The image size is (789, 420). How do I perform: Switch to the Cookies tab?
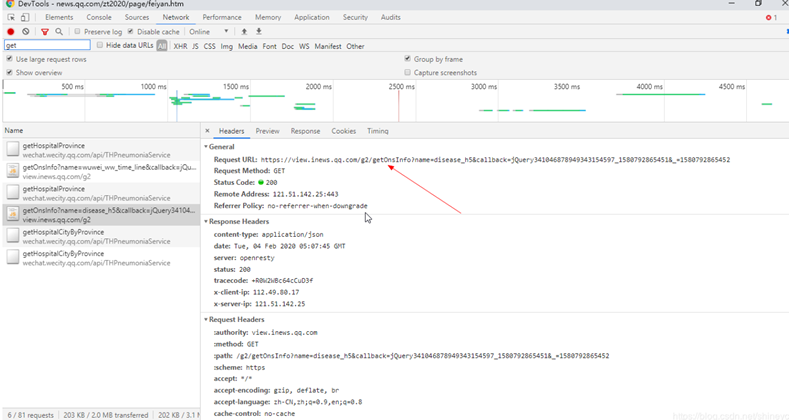point(344,131)
